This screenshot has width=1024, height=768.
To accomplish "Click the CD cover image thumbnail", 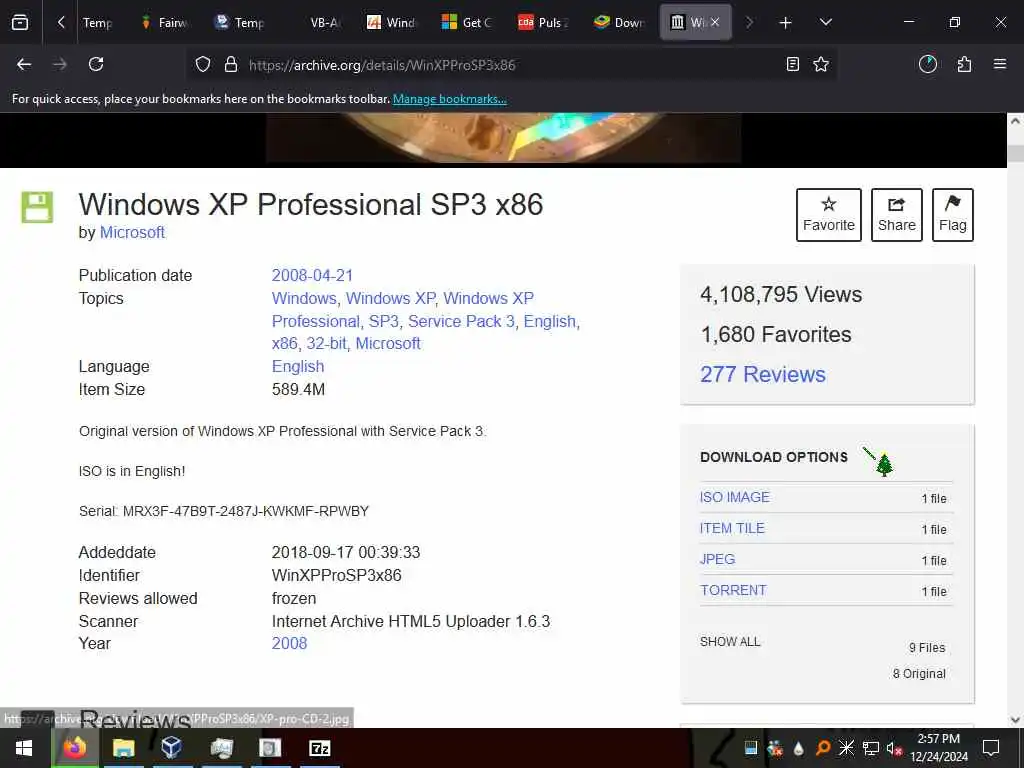I will 503,137.
